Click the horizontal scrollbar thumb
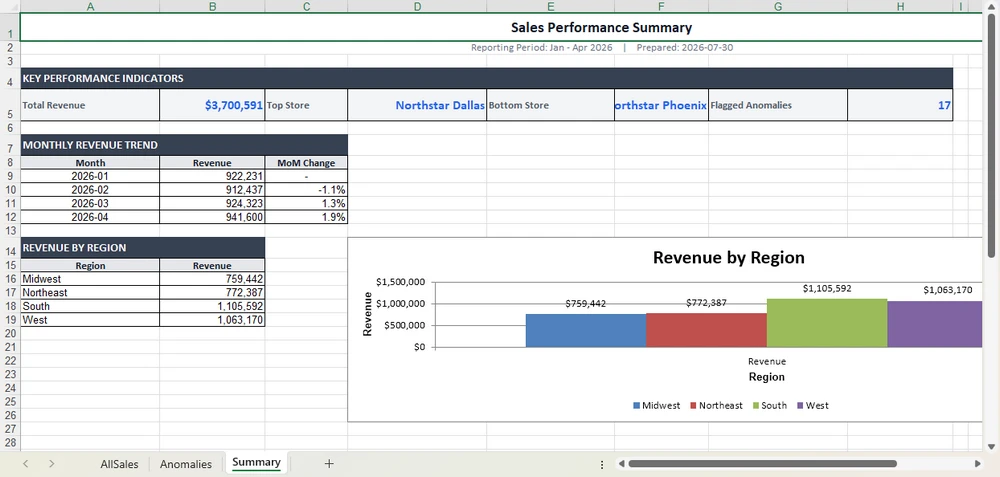 tap(762, 464)
